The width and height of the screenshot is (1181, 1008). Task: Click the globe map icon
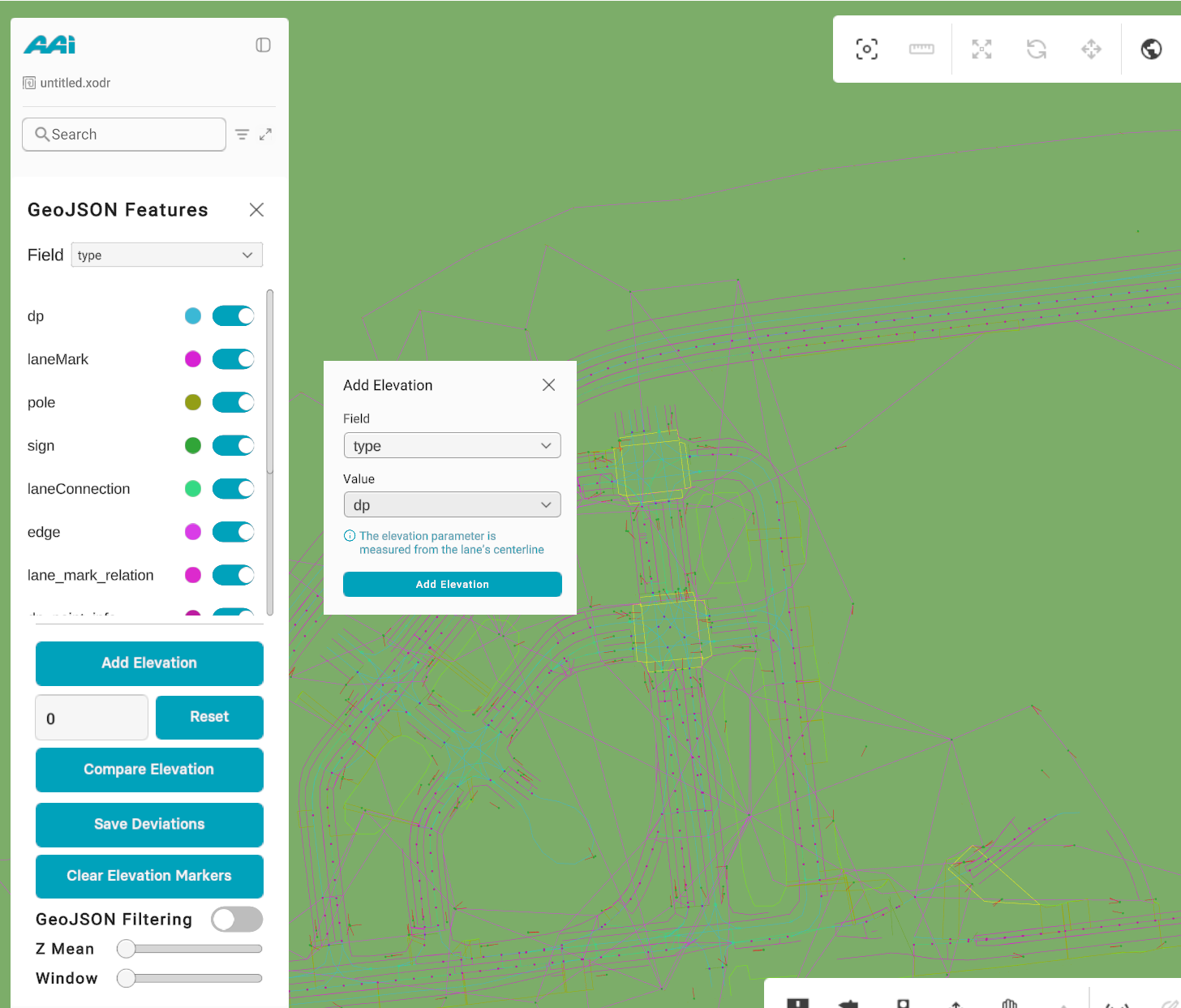point(1151,49)
